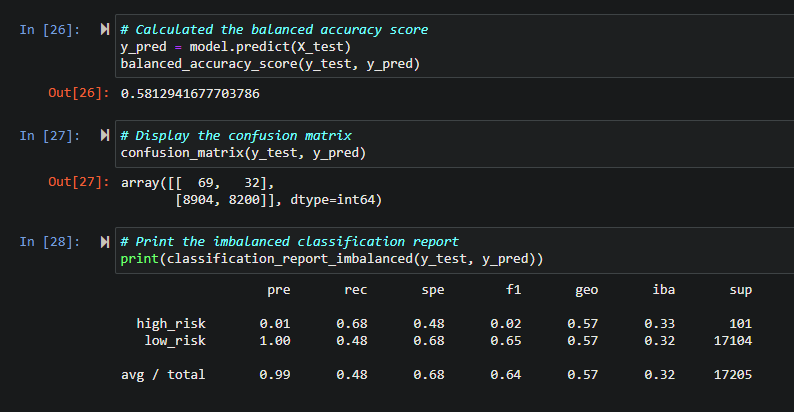Click the 'avg / total' row label

[x=163, y=375]
